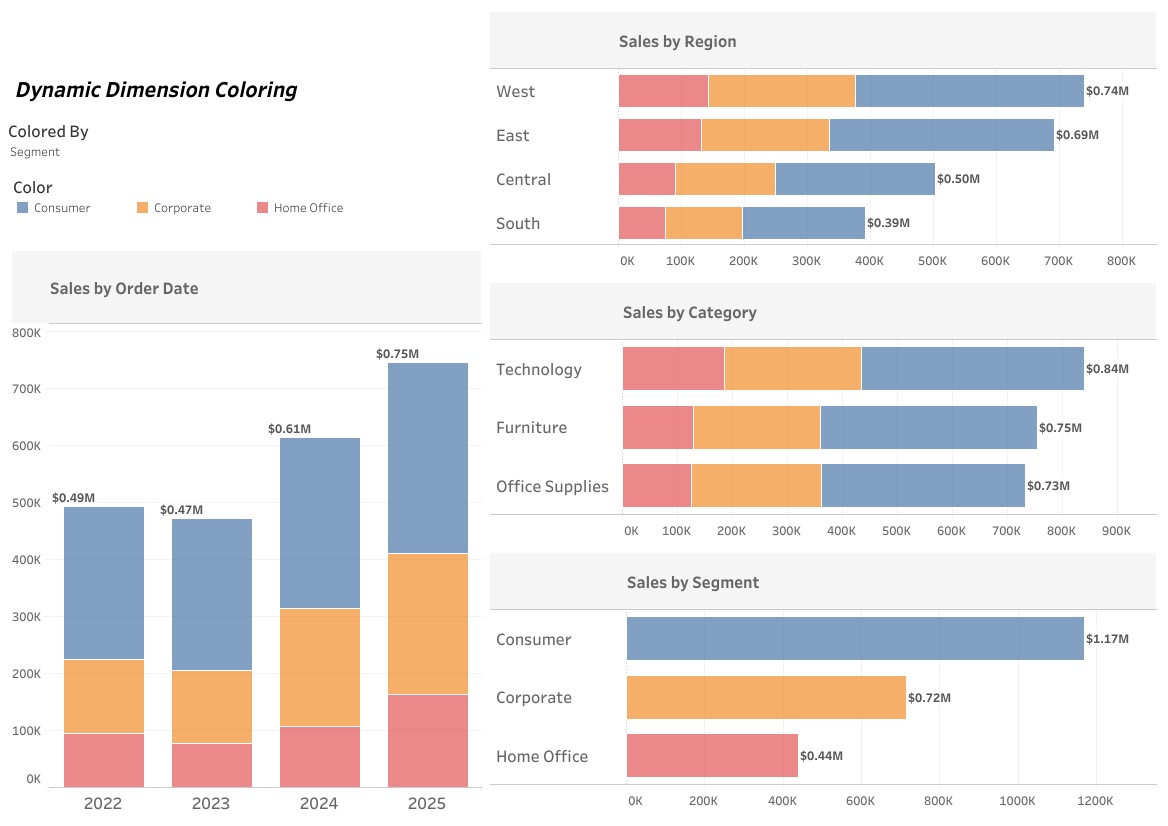Click the Home Office bar in Sales by Segment

coord(712,755)
